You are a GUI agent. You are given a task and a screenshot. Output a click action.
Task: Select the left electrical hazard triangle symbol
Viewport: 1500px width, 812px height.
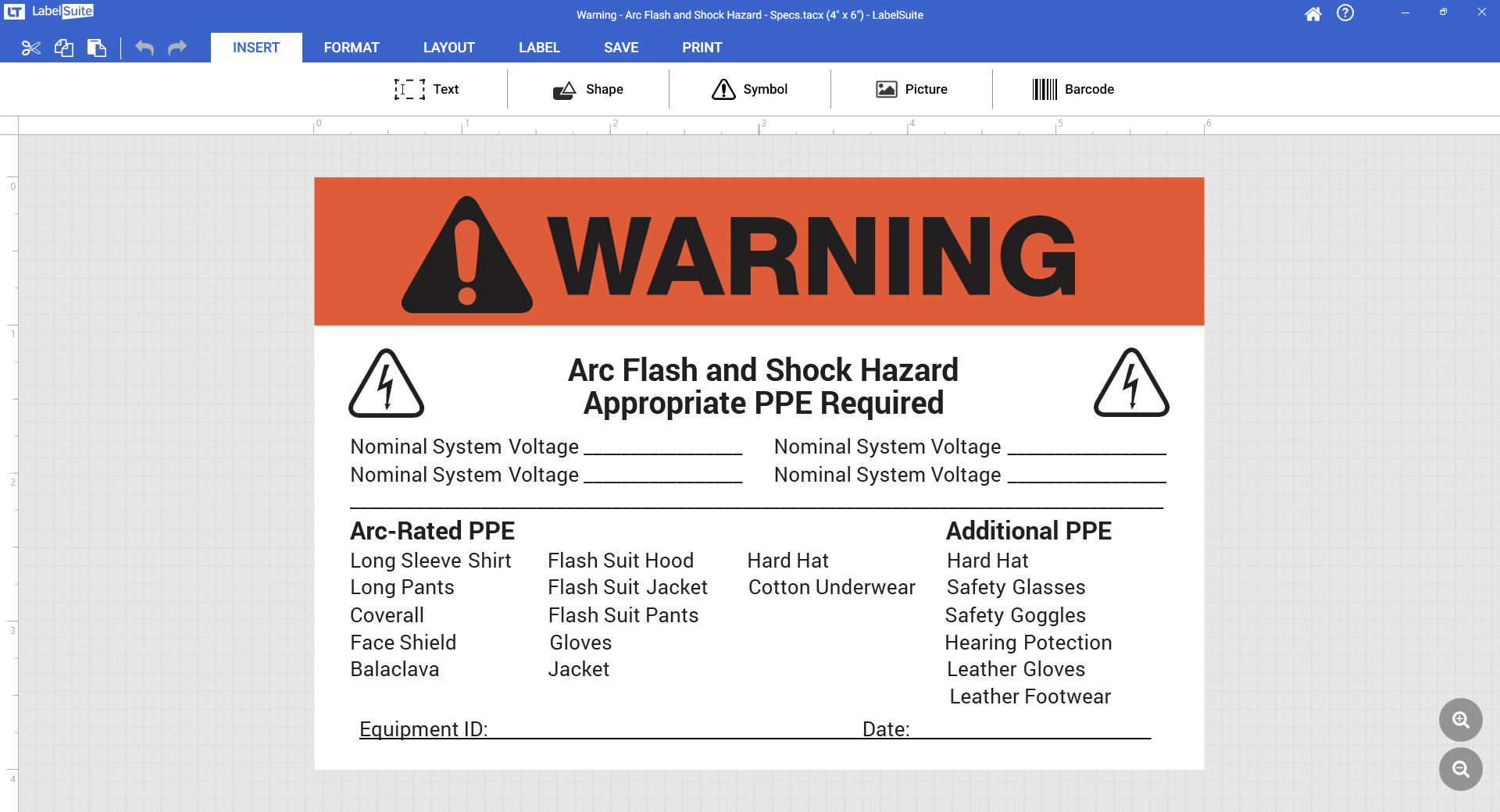pyautogui.click(x=386, y=383)
